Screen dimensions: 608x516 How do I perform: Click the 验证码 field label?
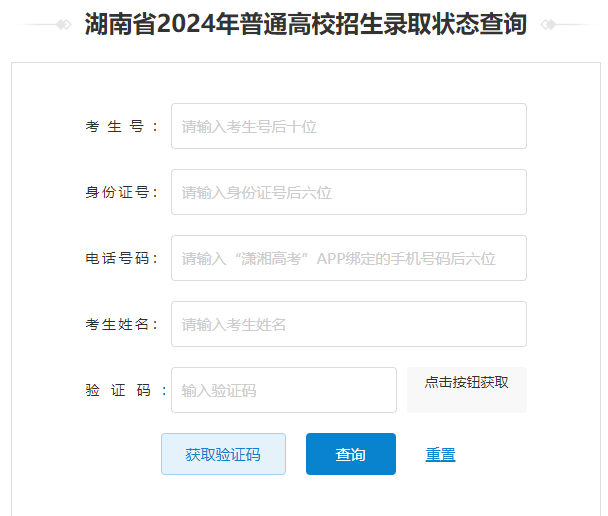point(125,390)
